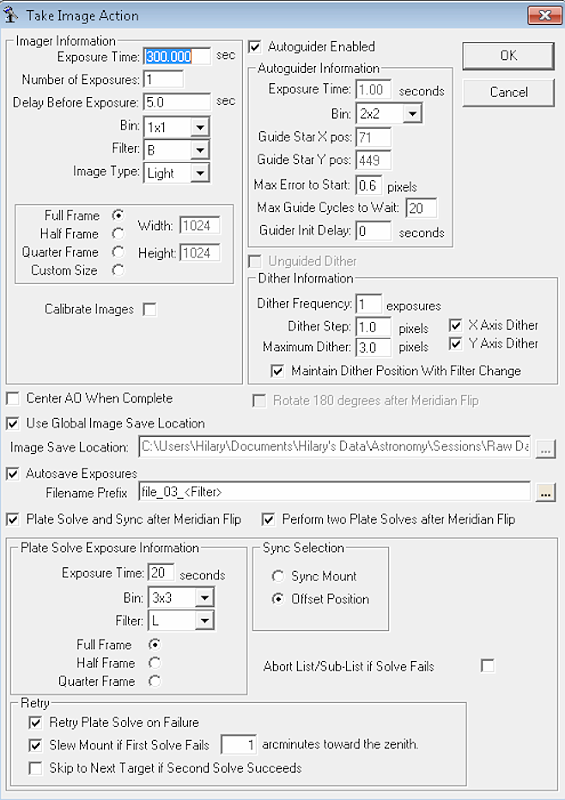Click Plate Solve Exposure Time field

161,572
